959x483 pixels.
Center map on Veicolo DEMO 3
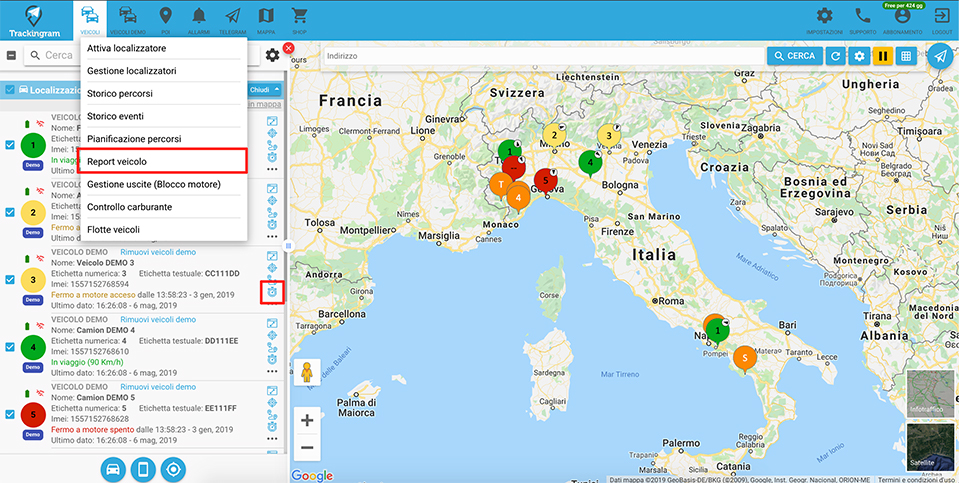(x=272, y=268)
